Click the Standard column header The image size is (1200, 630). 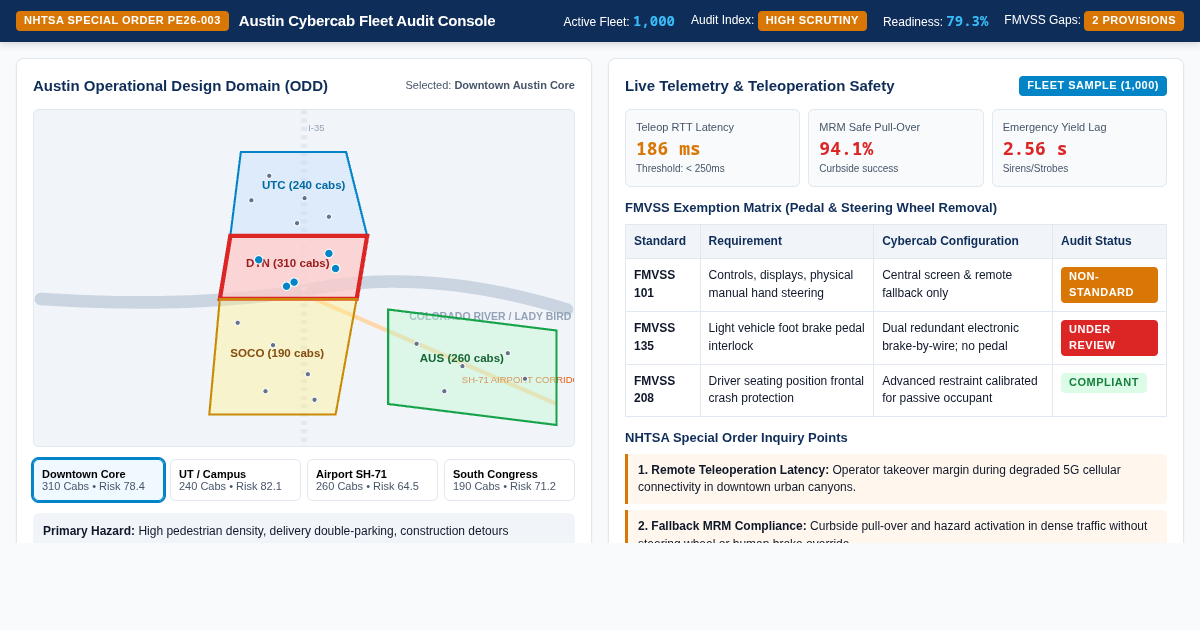663,241
